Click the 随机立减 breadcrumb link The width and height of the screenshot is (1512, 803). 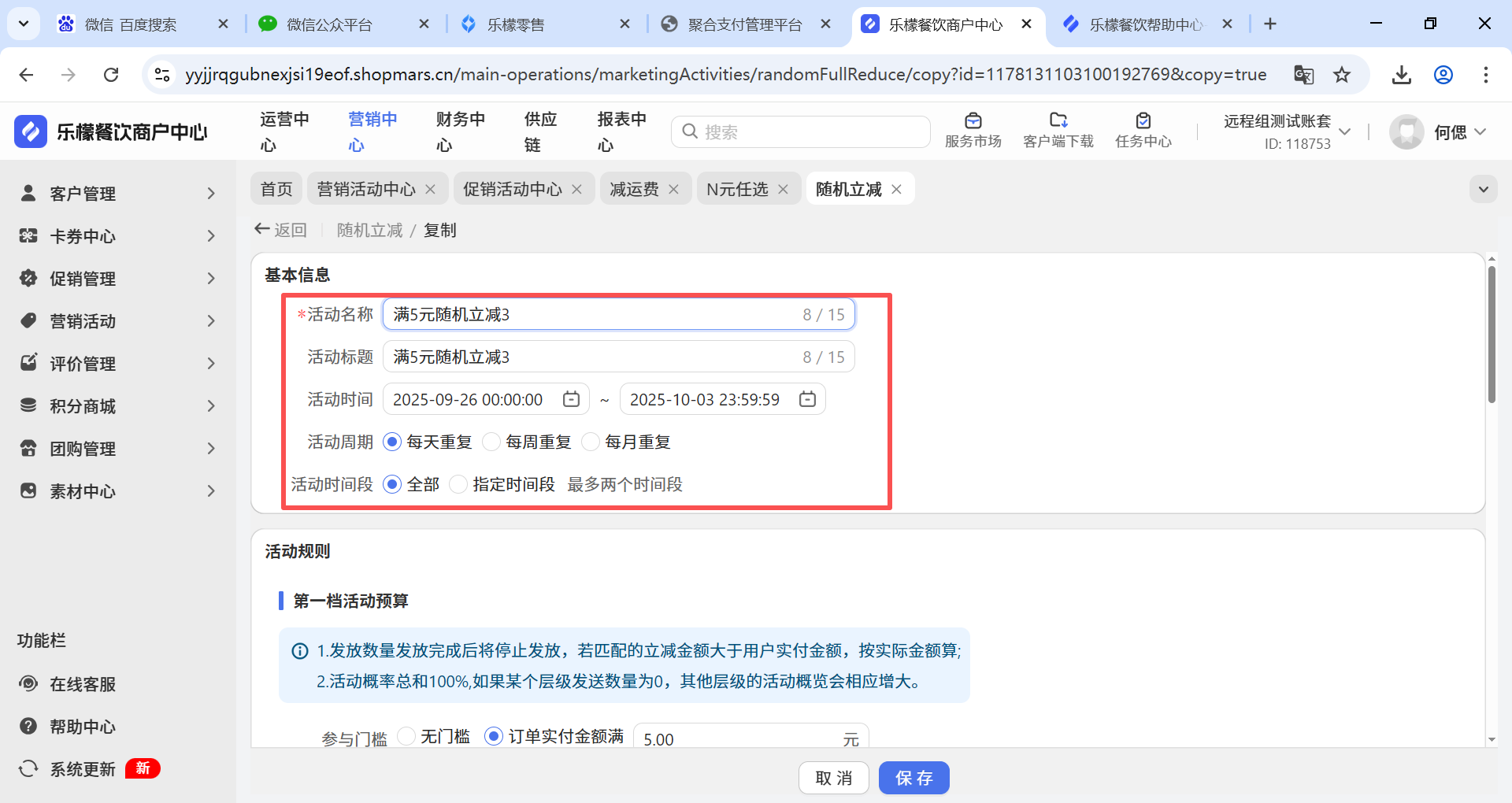369,230
